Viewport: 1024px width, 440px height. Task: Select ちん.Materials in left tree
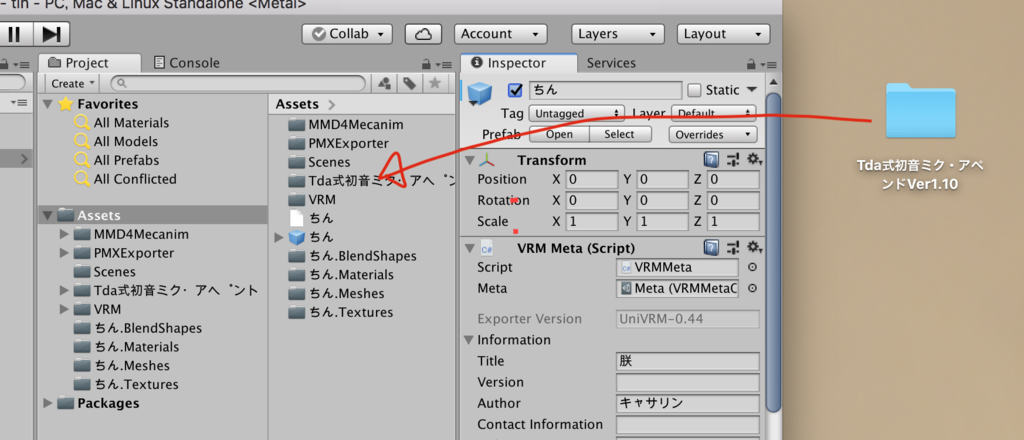[126, 347]
